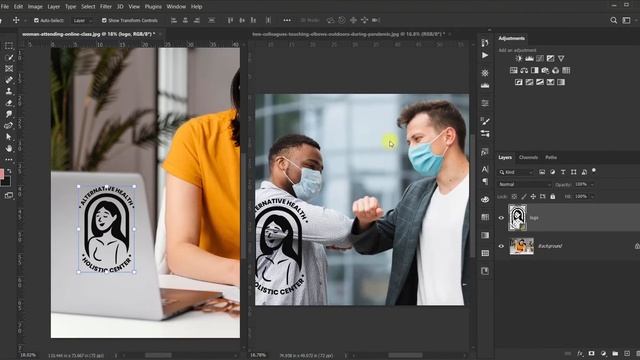
Task: Select the Eraser tool
Action: (x=9, y=103)
